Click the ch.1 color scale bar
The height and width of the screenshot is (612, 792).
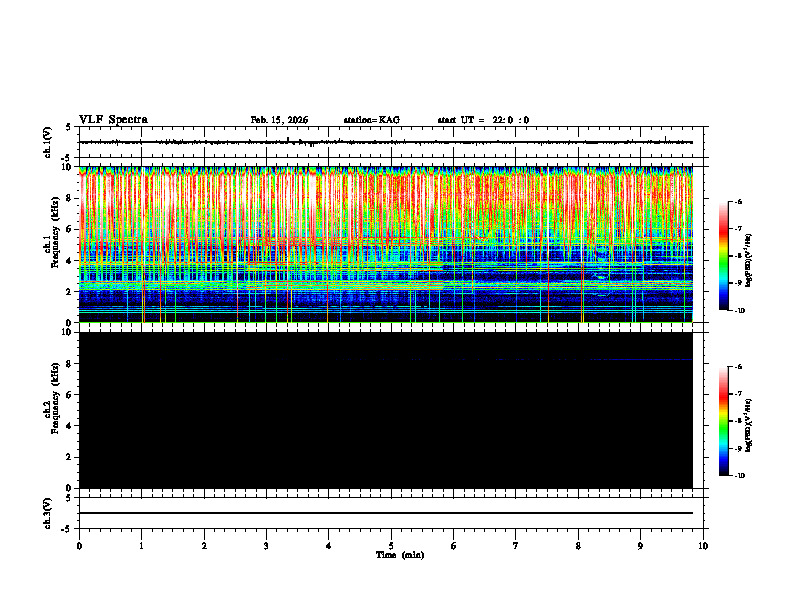(x=724, y=256)
